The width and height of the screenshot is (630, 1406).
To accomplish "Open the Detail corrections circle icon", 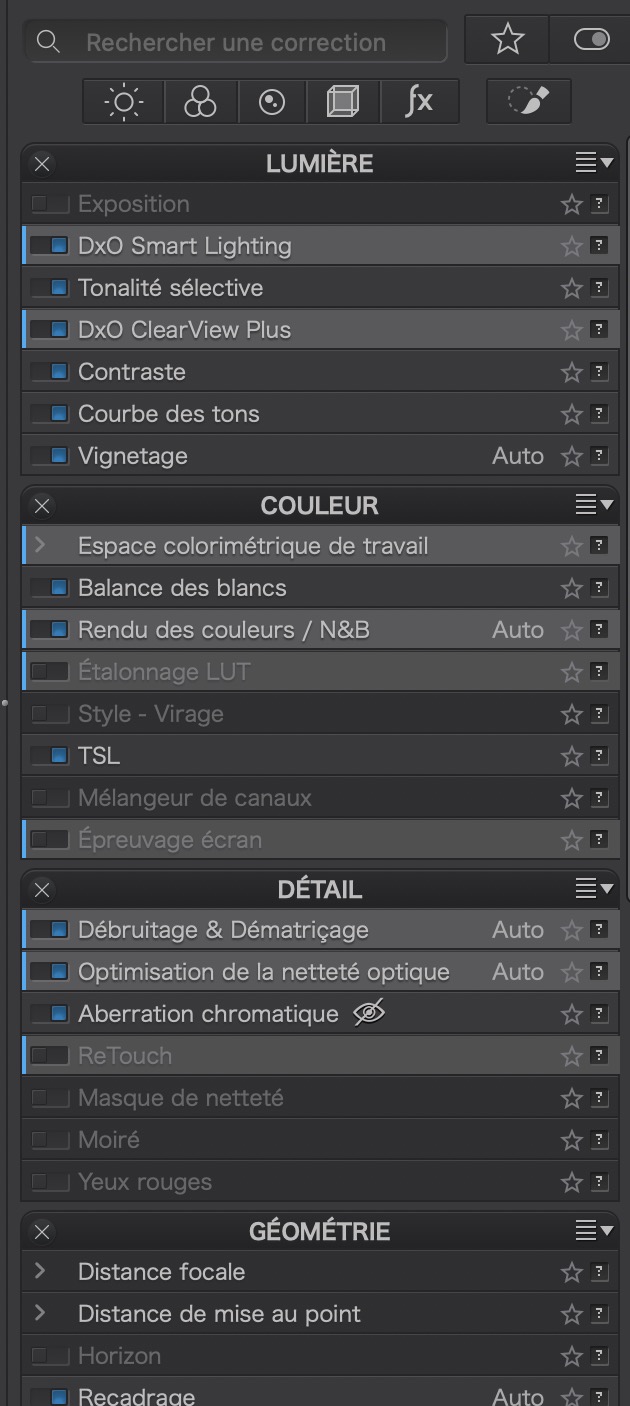I will (x=272, y=102).
